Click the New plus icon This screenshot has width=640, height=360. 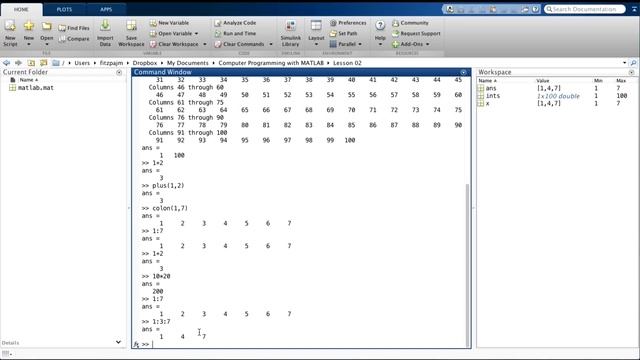29,26
